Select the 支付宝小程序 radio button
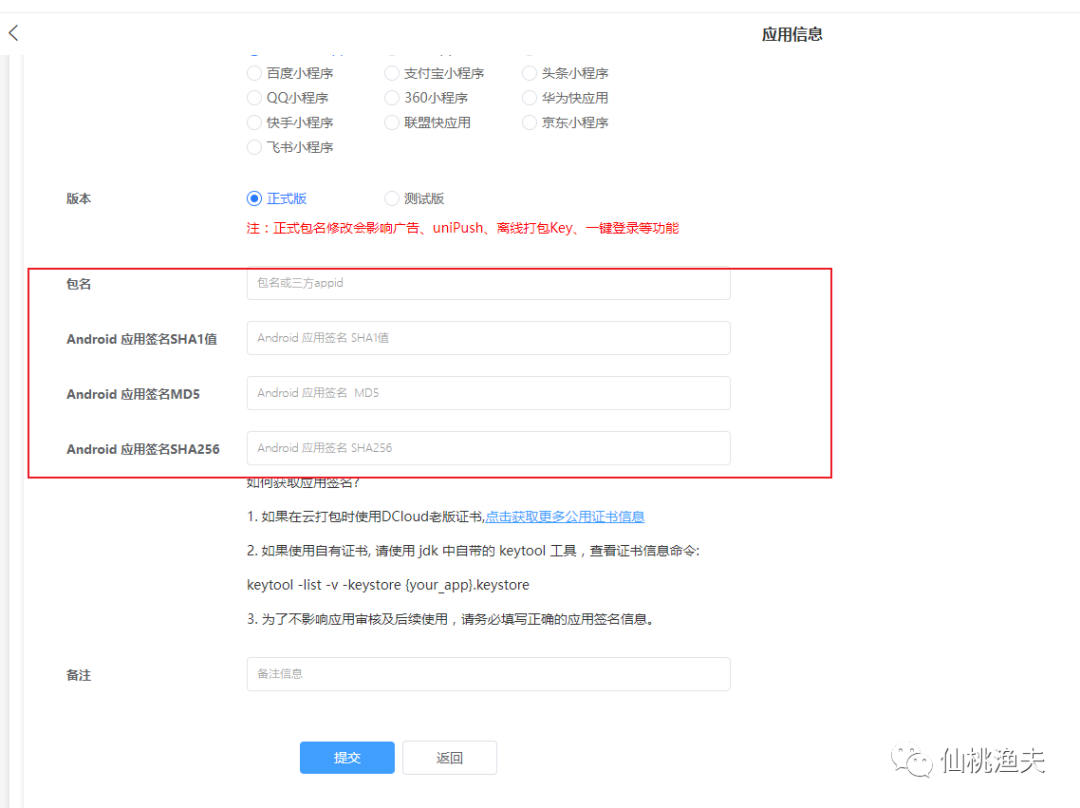Image resolution: width=1080 pixels, height=808 pixels. [392, 72]
